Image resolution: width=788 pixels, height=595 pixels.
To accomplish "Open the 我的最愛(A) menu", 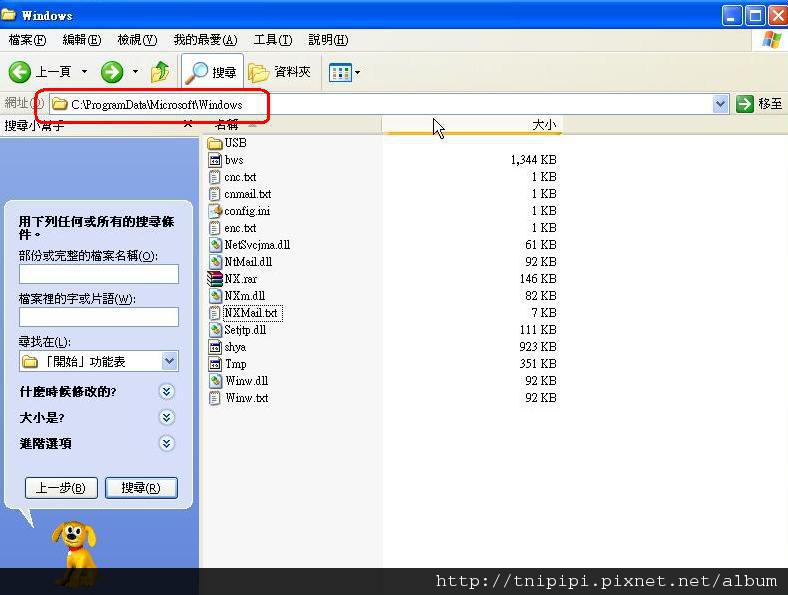I will 205,40.
